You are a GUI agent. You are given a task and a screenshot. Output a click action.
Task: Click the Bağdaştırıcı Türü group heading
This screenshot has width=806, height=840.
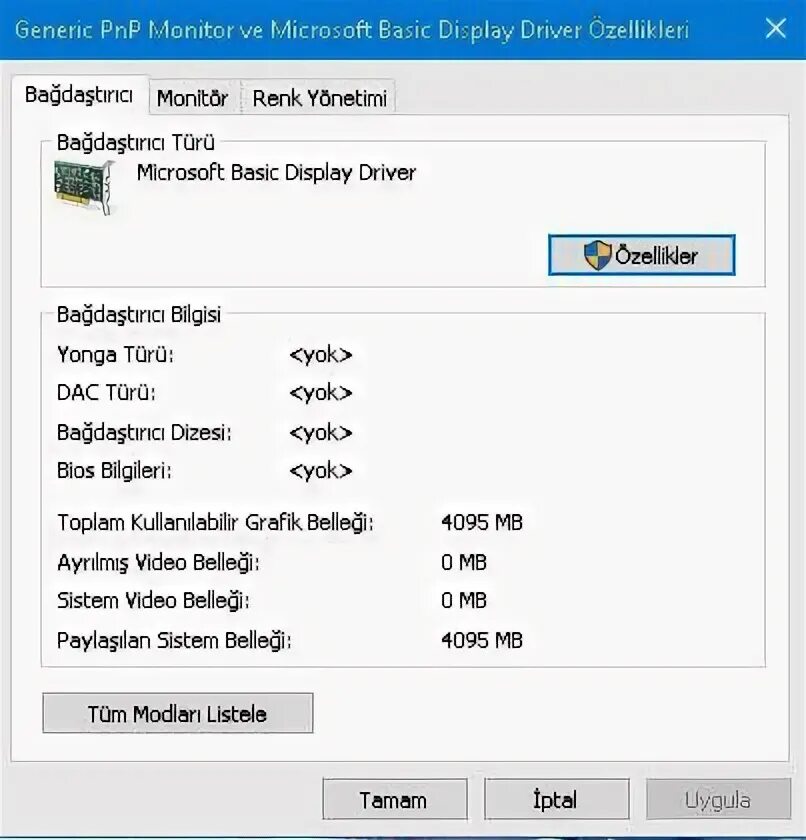[x=135, y=142]
